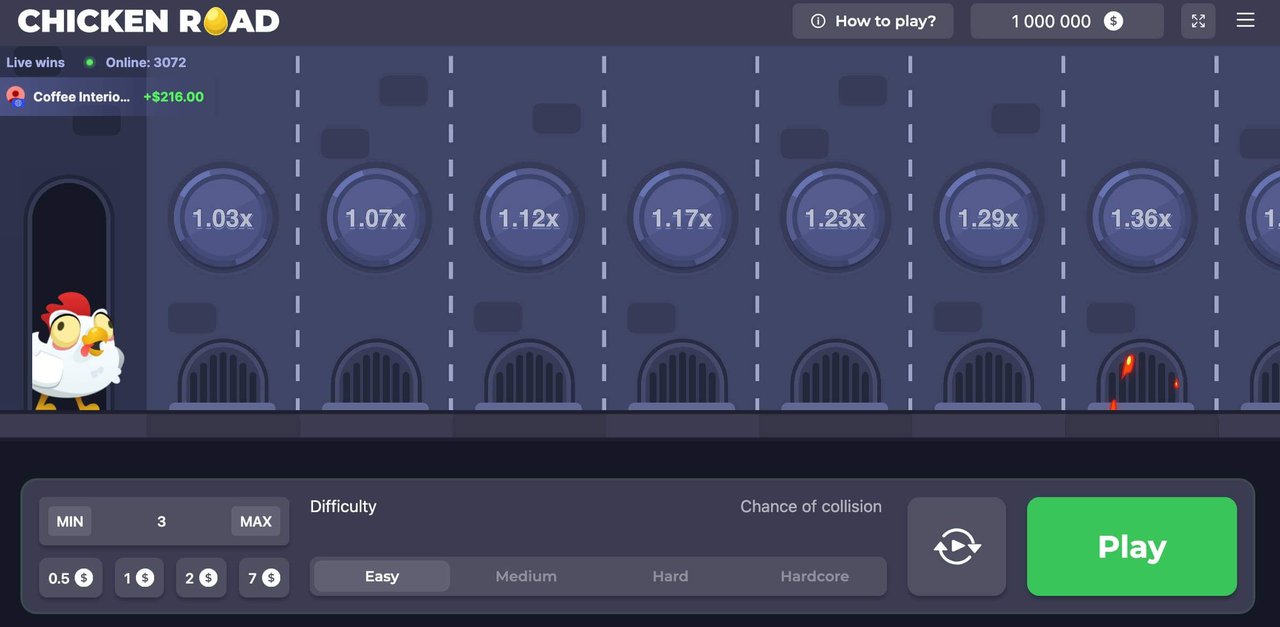Select Medium difficulty
Image resolution: width=1280 pixels, height=627 pixels.
526,576
